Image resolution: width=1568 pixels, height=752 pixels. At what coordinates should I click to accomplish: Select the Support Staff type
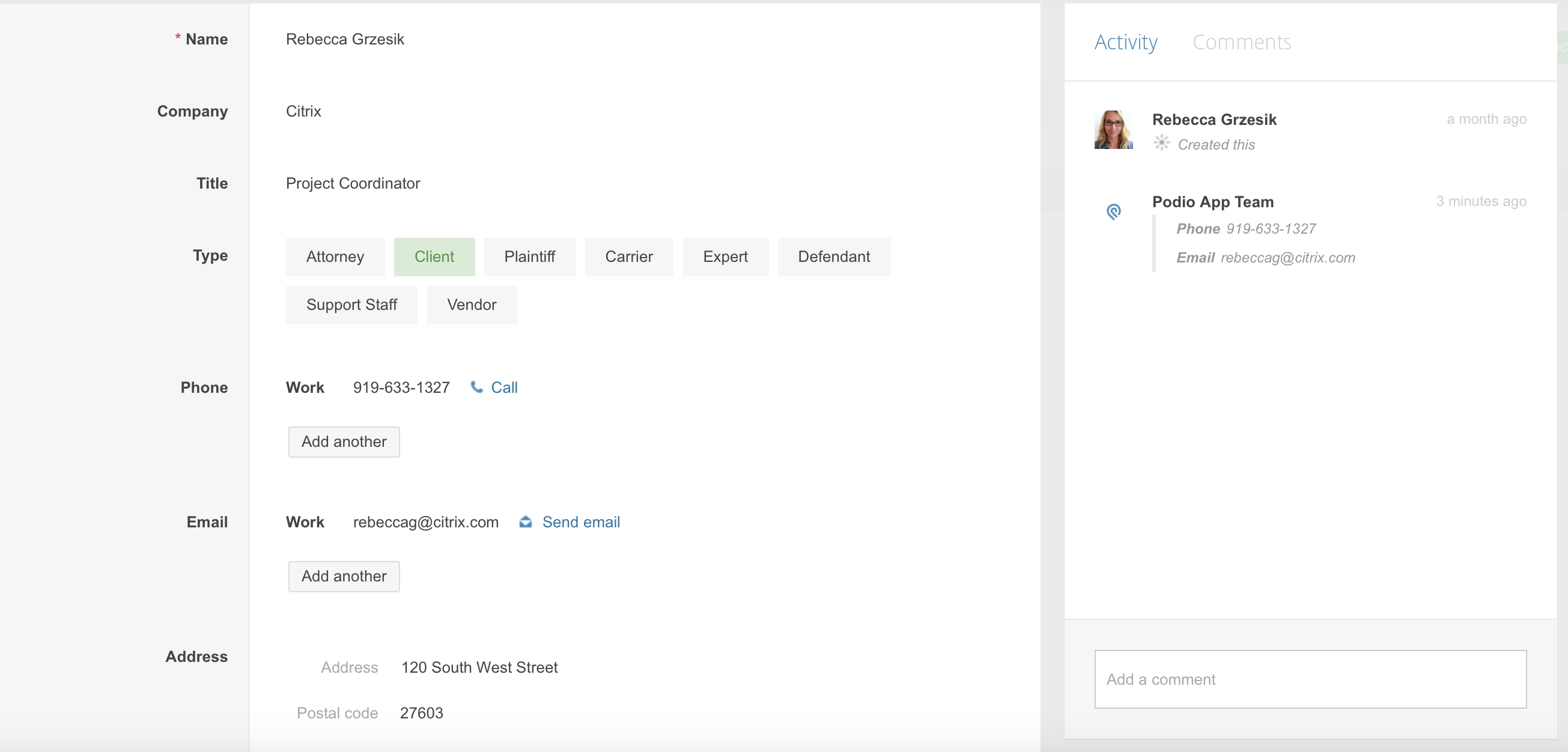pos(351,305)
